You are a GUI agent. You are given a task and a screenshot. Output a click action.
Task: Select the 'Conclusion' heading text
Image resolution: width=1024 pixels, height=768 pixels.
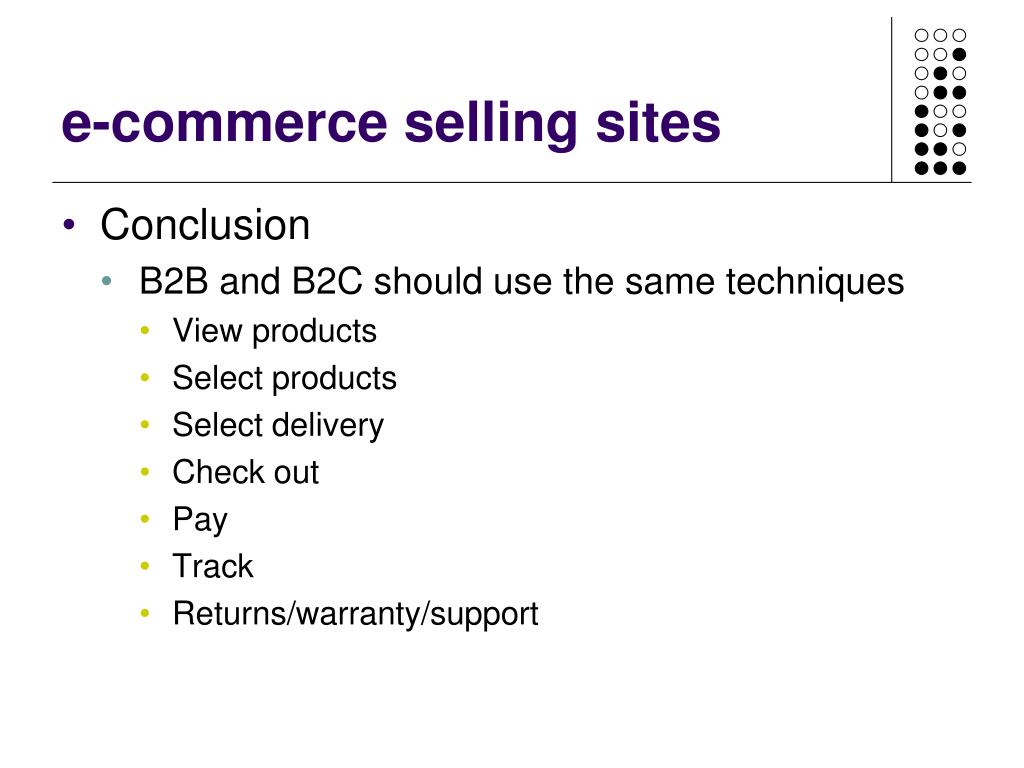pyautogui.click(x=205, y=225)
